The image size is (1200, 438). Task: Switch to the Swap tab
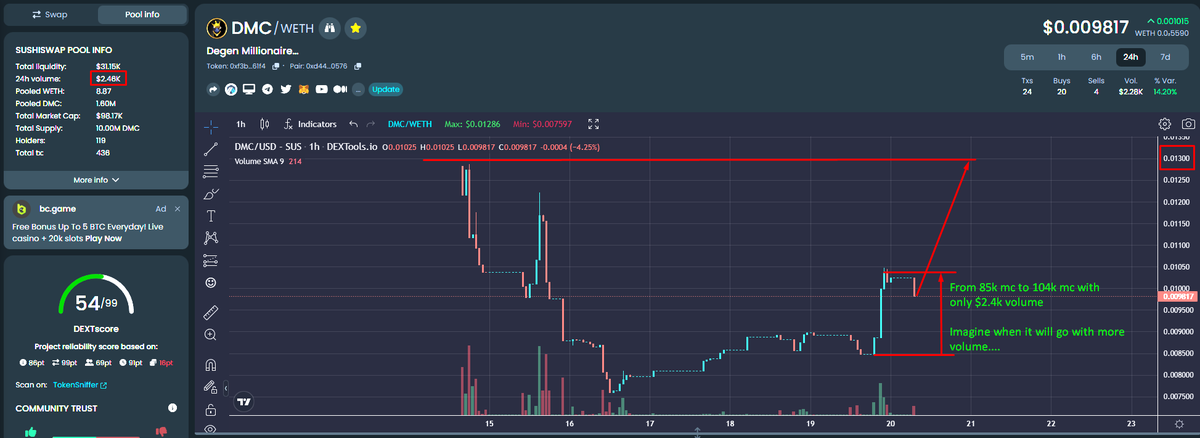point(50,15)
